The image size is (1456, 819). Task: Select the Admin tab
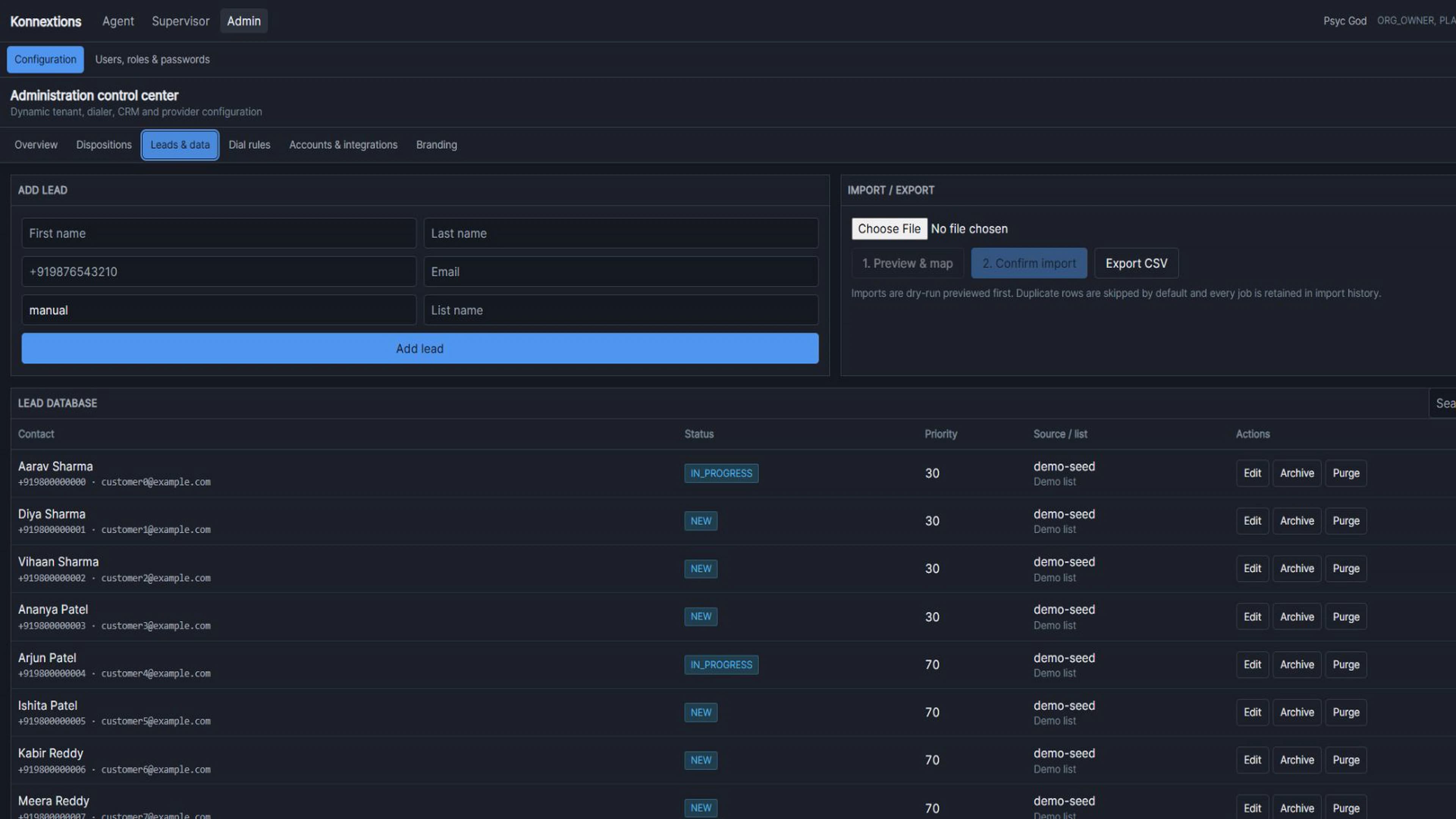tap(243, 21)
